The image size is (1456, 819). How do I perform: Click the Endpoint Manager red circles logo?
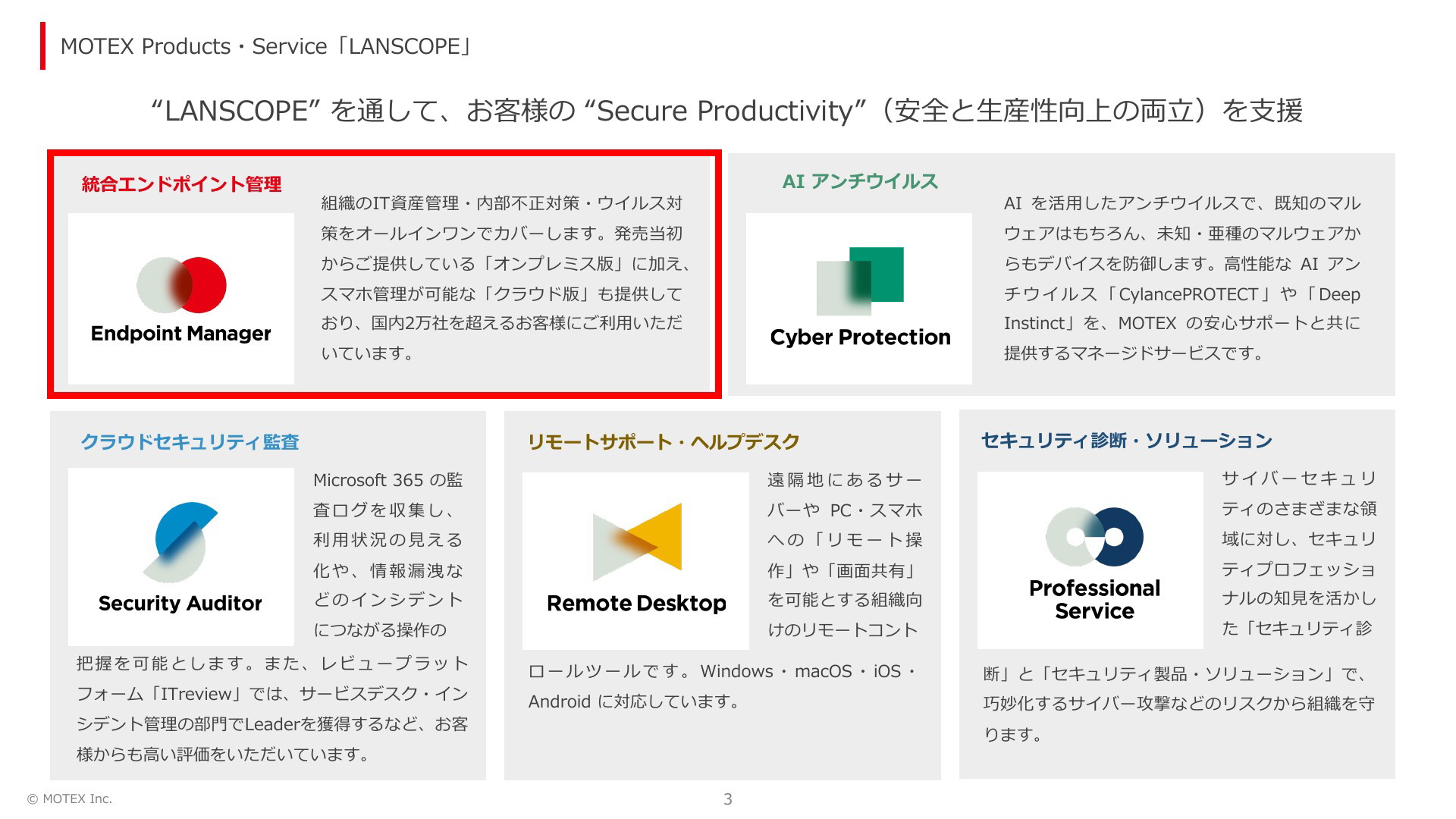click(x=181, y=285)
